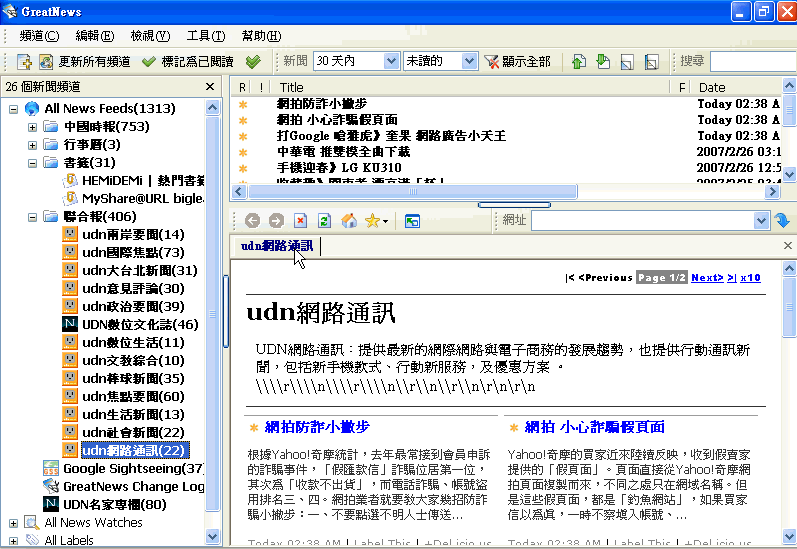Open the 未讀的 filter dropdown
Viewport: 797px width, 549px height.
(x=469, y=62)
